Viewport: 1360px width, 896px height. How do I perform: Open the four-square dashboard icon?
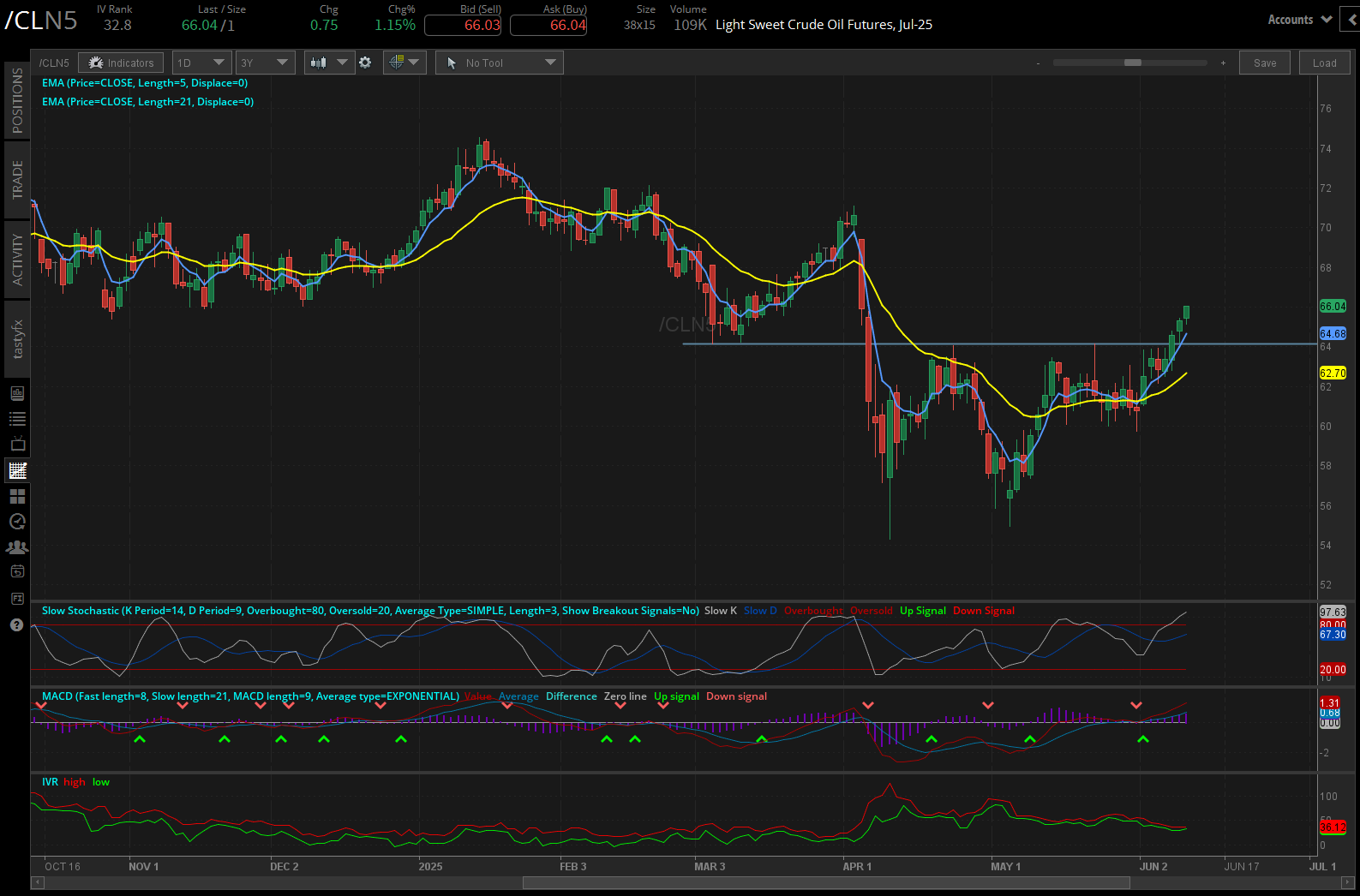point(17,496)
